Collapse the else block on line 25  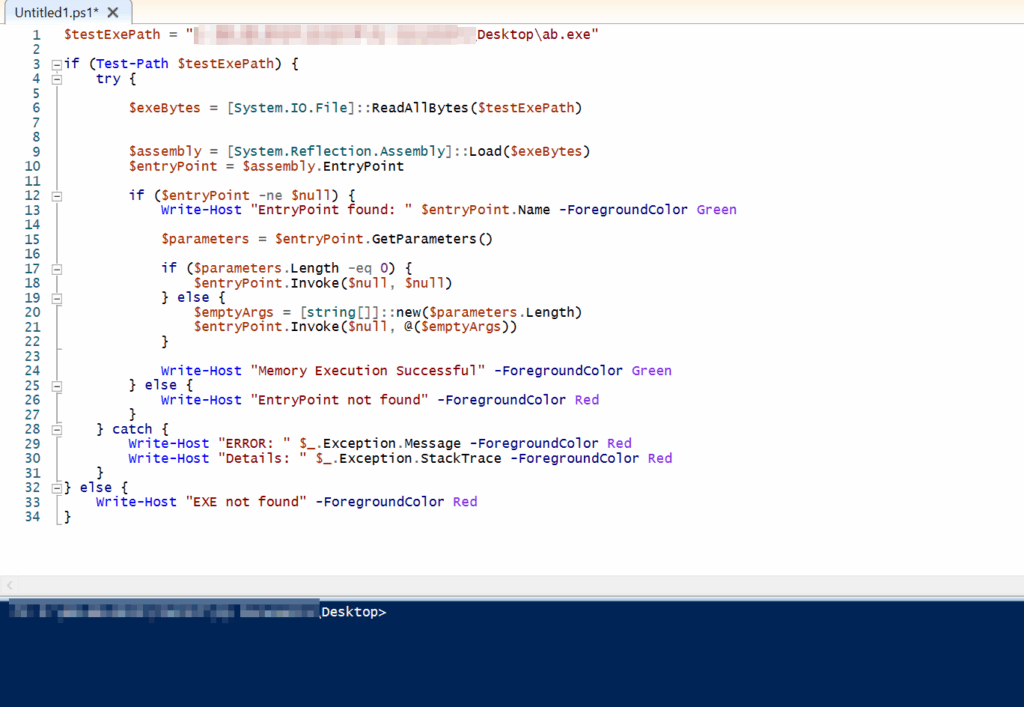coord(57,386)
